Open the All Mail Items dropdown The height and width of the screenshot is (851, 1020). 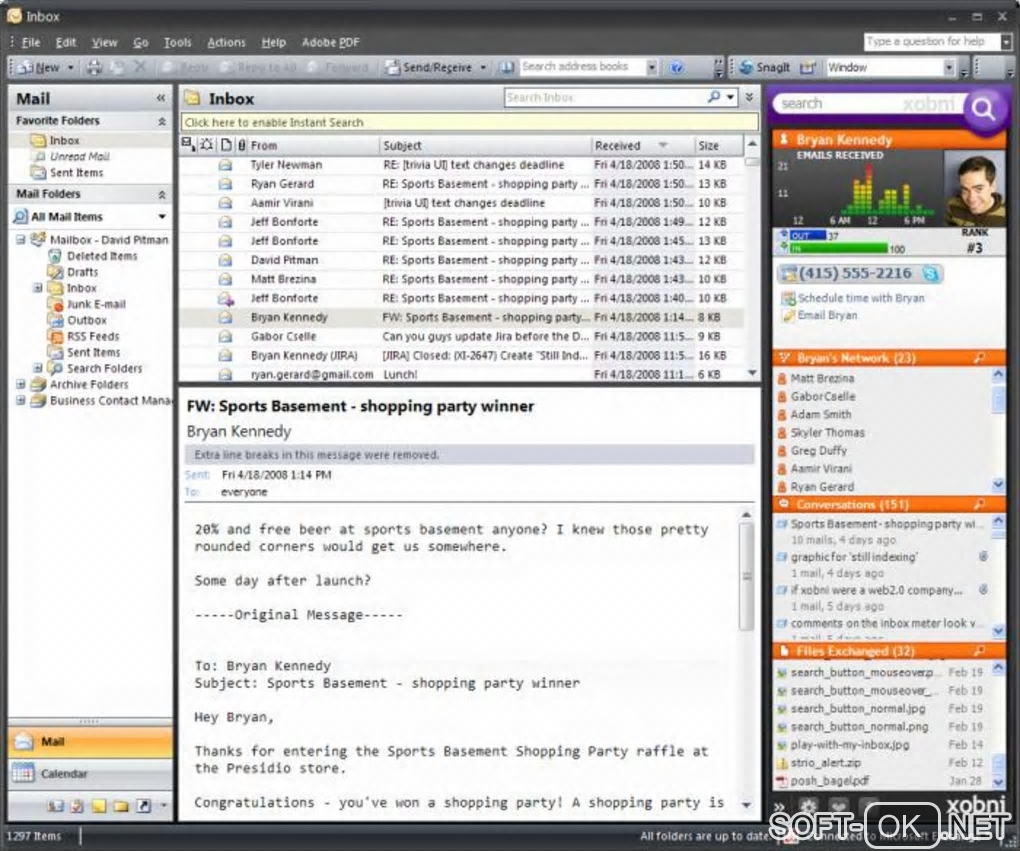point(161,217)
